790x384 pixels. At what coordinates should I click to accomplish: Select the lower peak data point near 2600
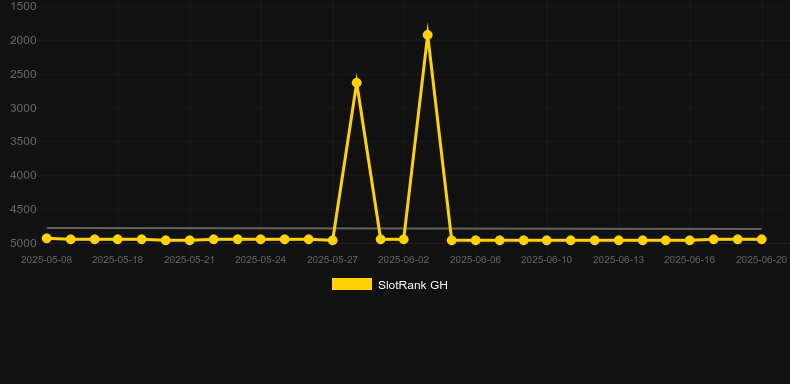coord(357,83)
